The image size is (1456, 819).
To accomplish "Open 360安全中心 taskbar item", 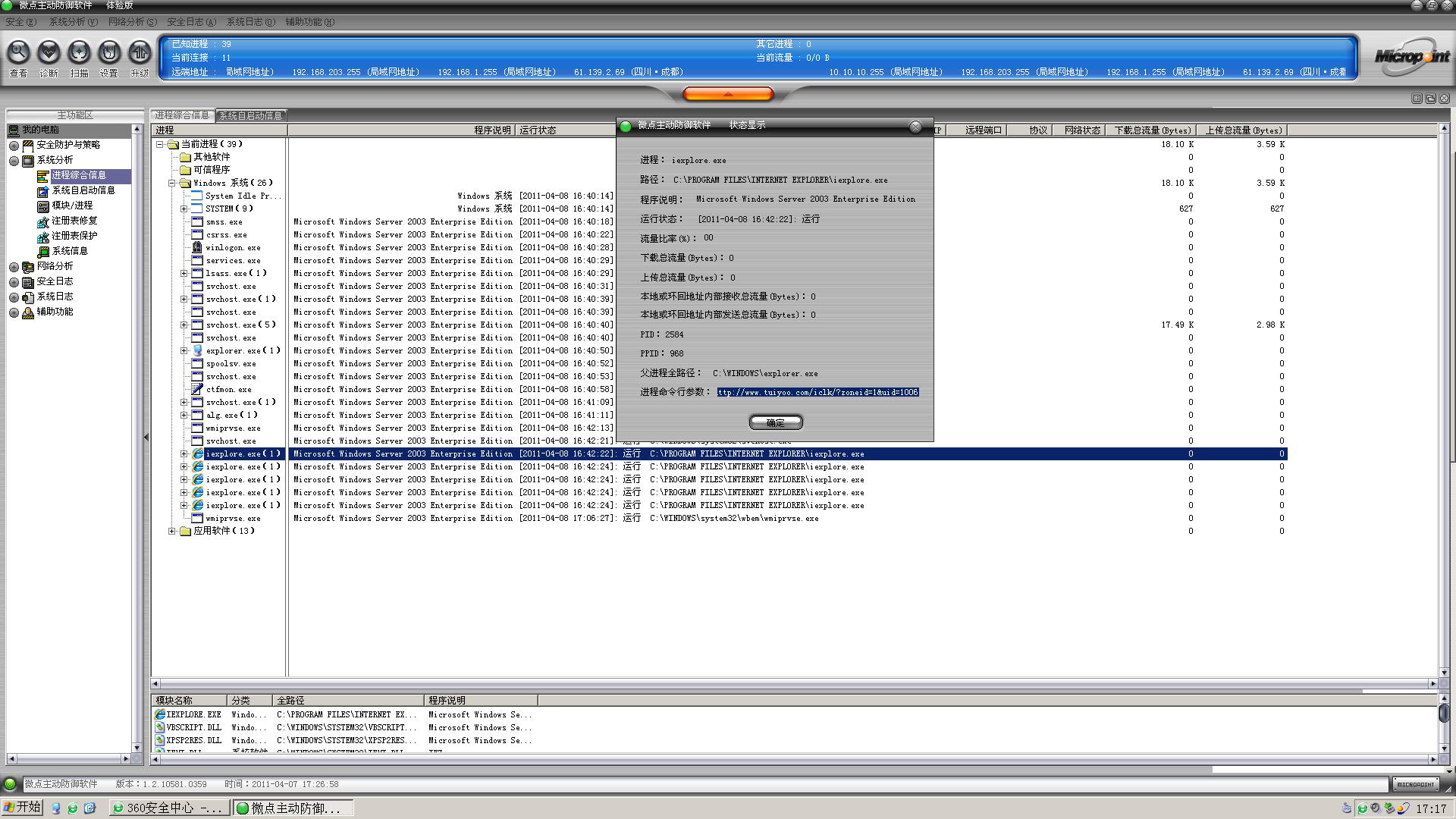I will coord(168,808).
